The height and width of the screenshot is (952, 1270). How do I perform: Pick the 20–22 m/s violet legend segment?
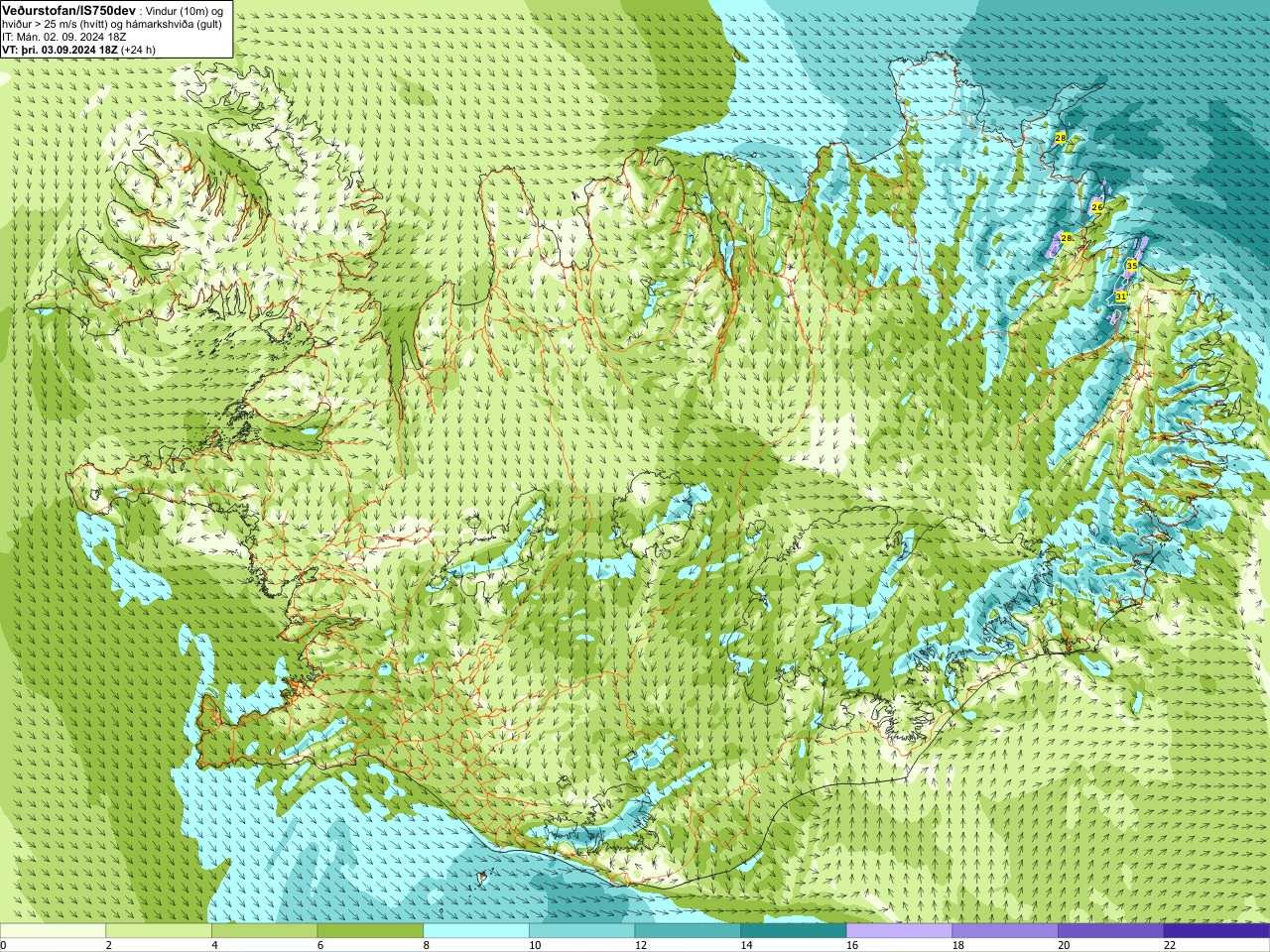coord(1111,931)
